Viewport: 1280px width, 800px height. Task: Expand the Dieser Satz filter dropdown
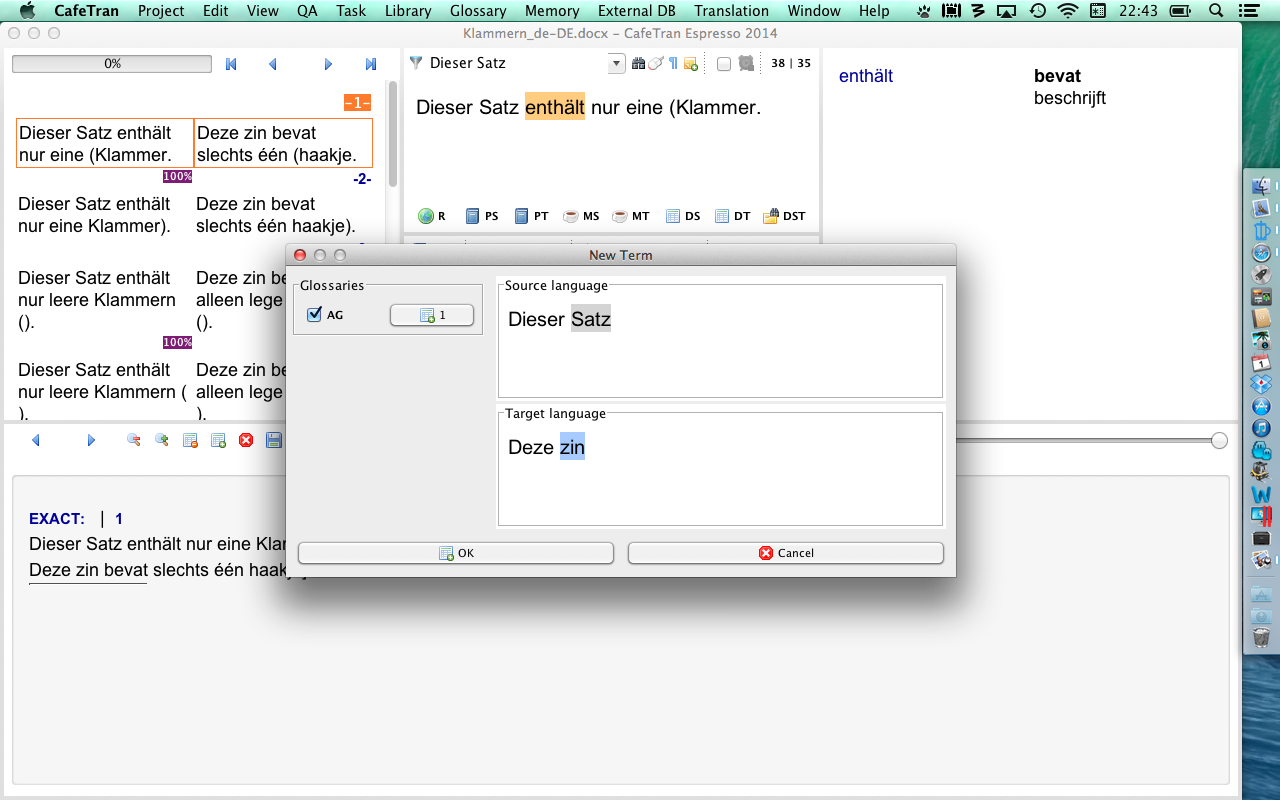(616, 64)
